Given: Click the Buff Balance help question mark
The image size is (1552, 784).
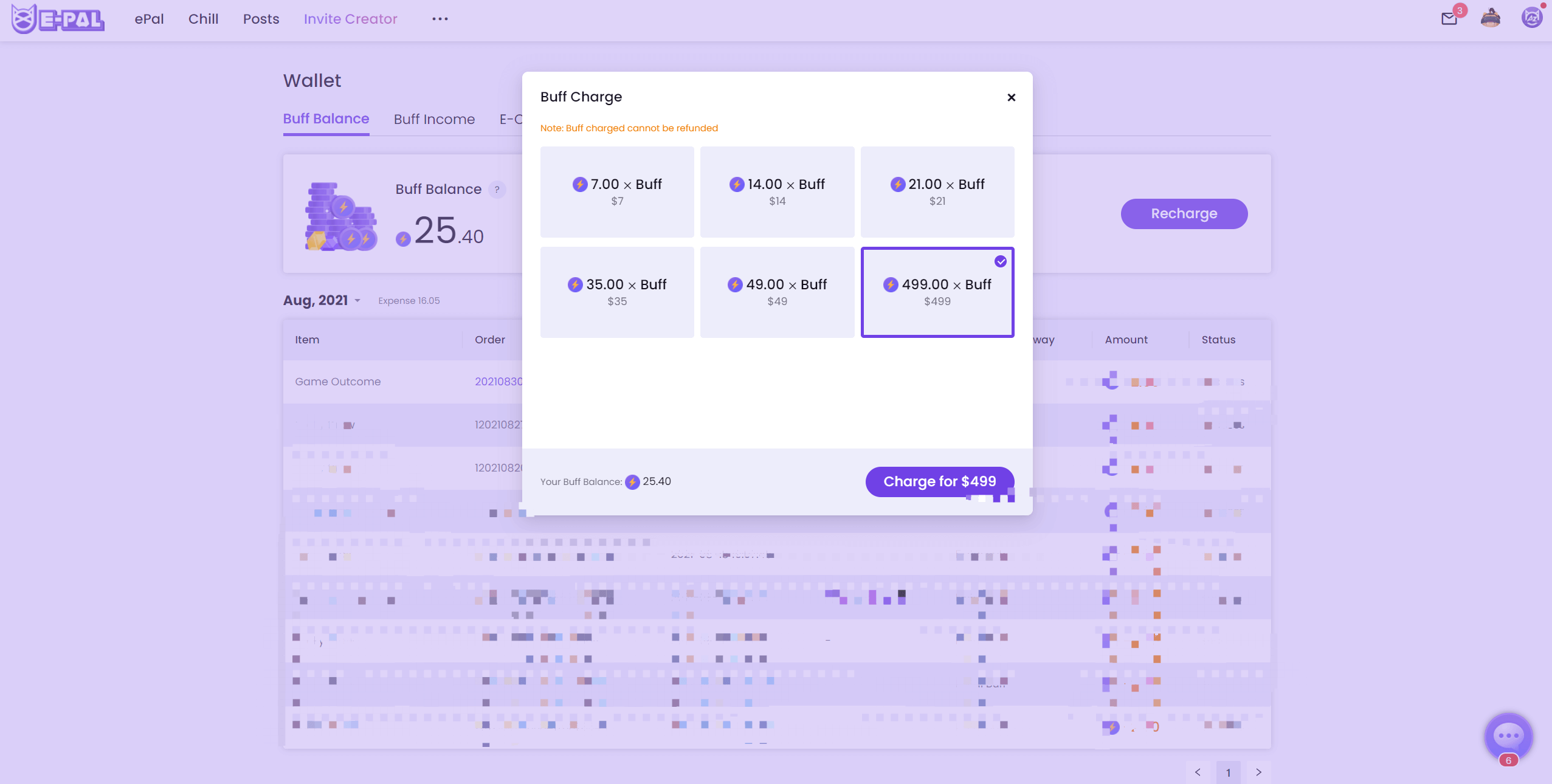Looking at the screenshot, I should [497, 190].
